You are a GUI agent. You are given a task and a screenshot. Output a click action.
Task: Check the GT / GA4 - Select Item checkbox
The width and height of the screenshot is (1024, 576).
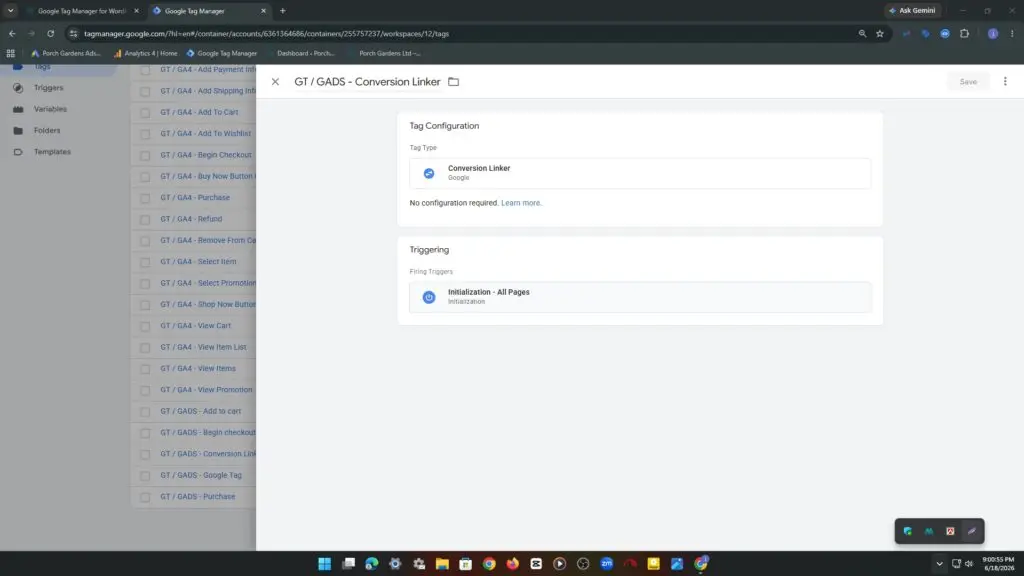coord(145,262)
